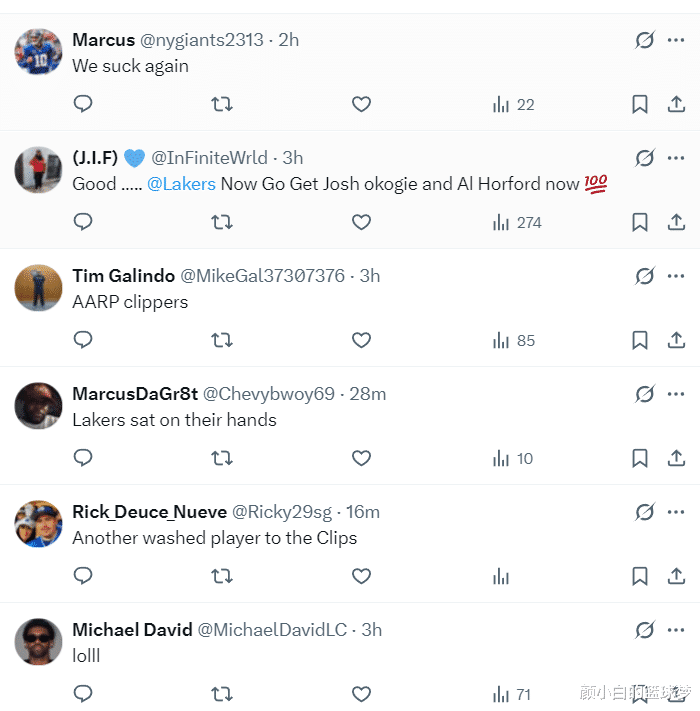Open Grok icon on Marcus's tweet

point(645,40)
